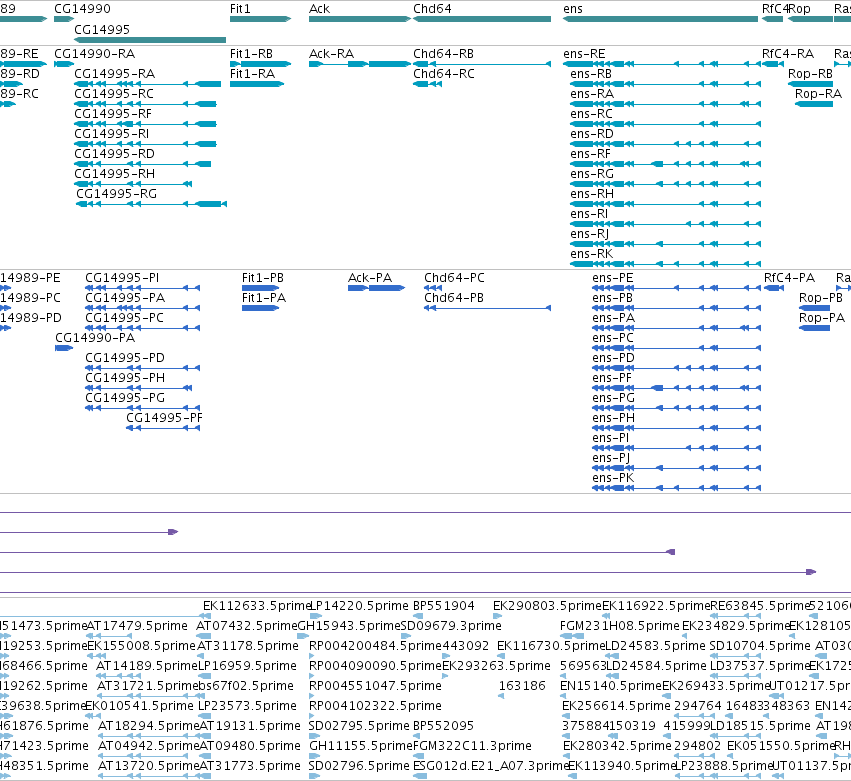Image resolution: width=851 pixels, height=781 pixels.
Task: Select the Ack gene label
Action: pos(319,9)
